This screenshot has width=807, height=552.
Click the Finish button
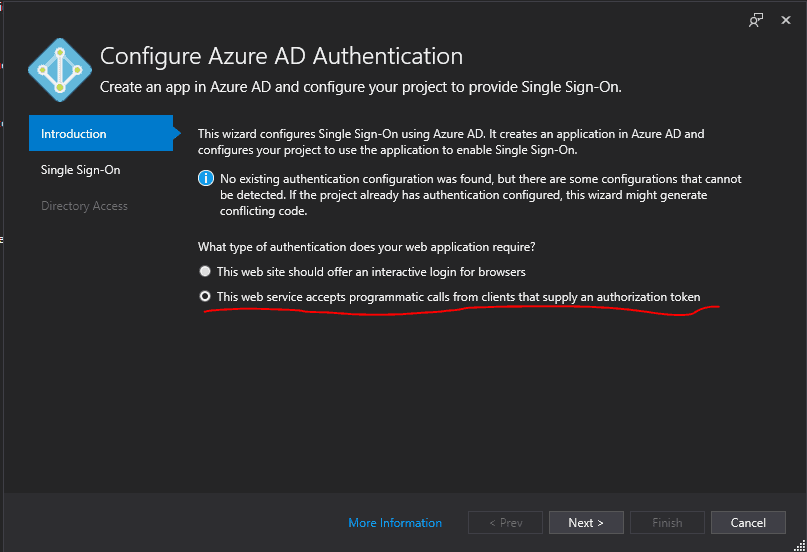coord(667,523)
